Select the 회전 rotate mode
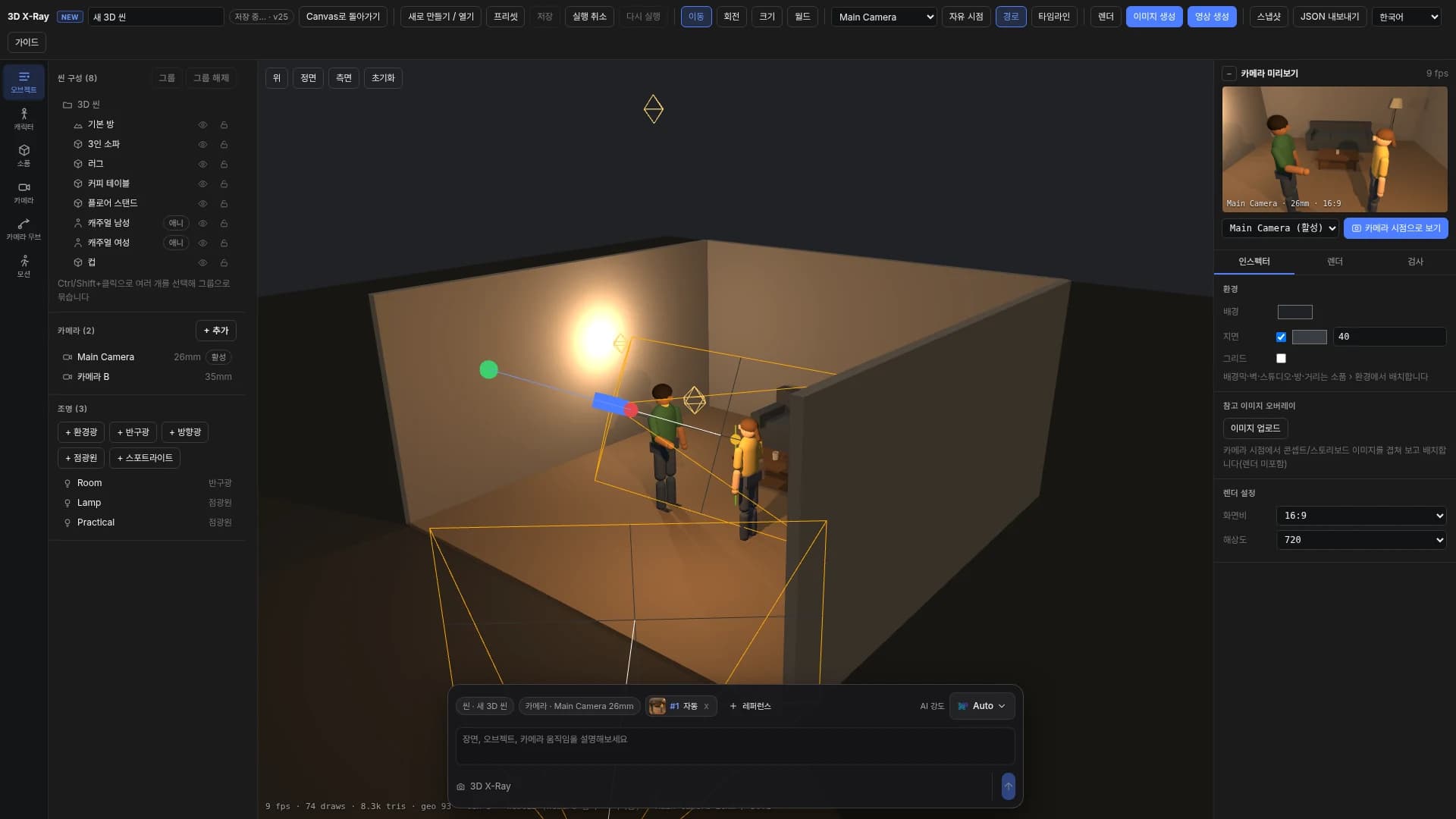The height and width of the screenshot is (819, 1456). (731, 17)
